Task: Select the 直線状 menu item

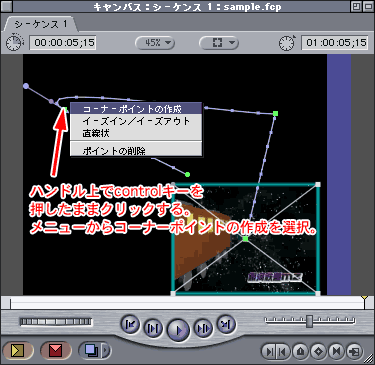Action: point(136,133)
